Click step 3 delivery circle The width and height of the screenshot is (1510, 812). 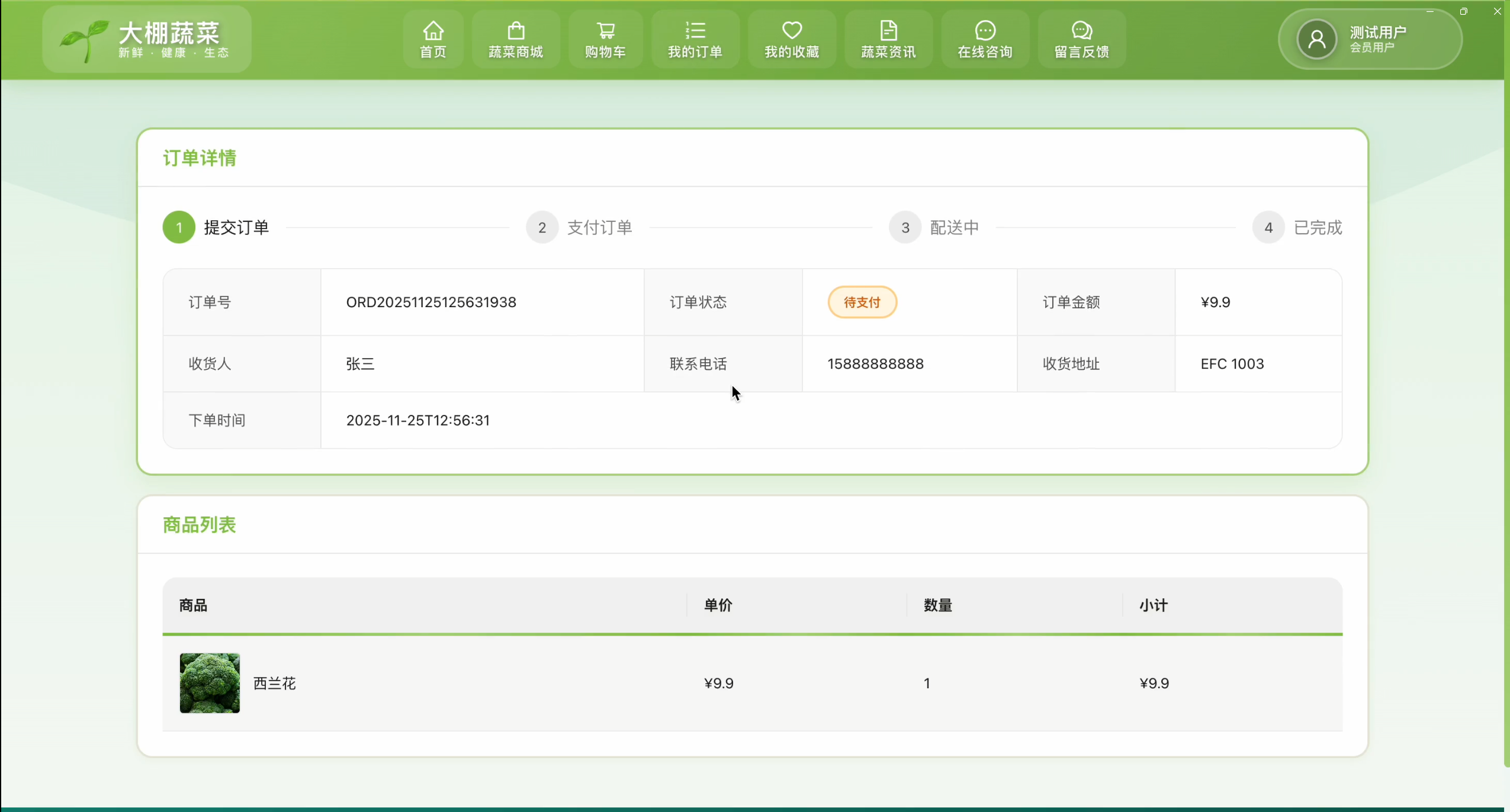click(x=905, y=227)
